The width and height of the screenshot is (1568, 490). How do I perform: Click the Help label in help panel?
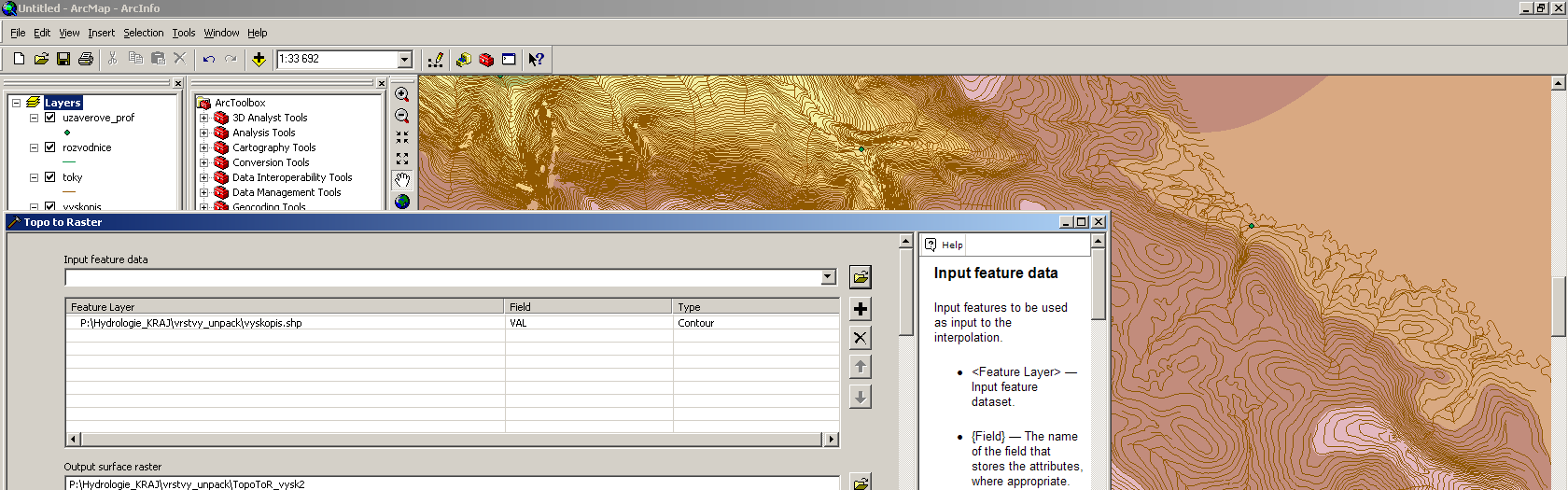point(952,245)
